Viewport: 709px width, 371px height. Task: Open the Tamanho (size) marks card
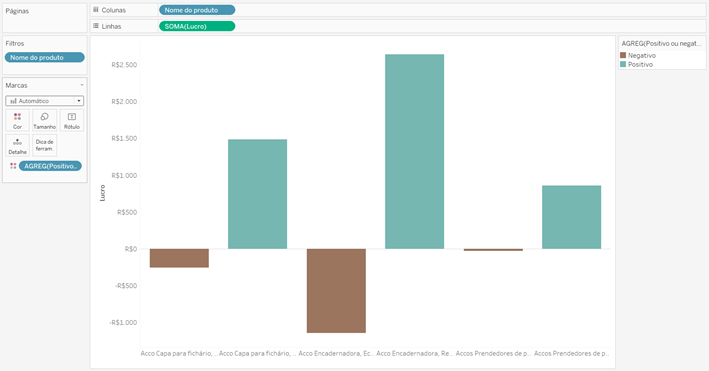[x=44, y=120]
